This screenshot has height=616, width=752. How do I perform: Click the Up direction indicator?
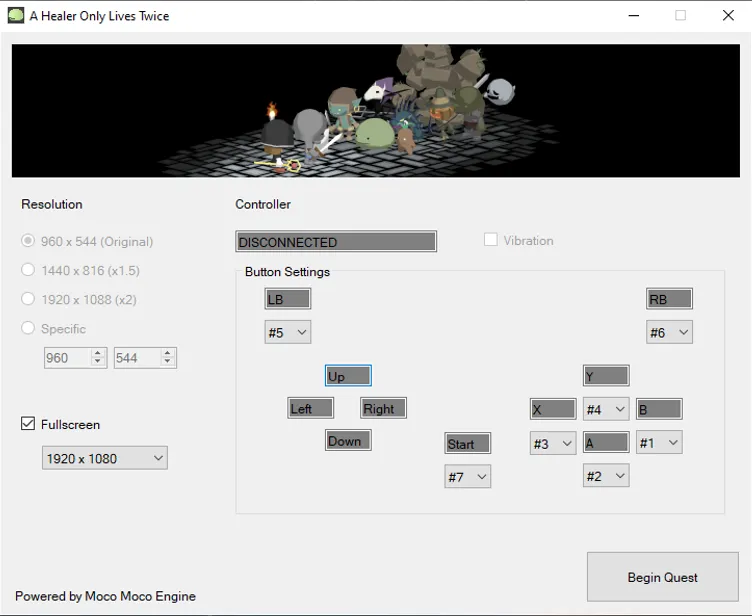(x=348, y=376)
